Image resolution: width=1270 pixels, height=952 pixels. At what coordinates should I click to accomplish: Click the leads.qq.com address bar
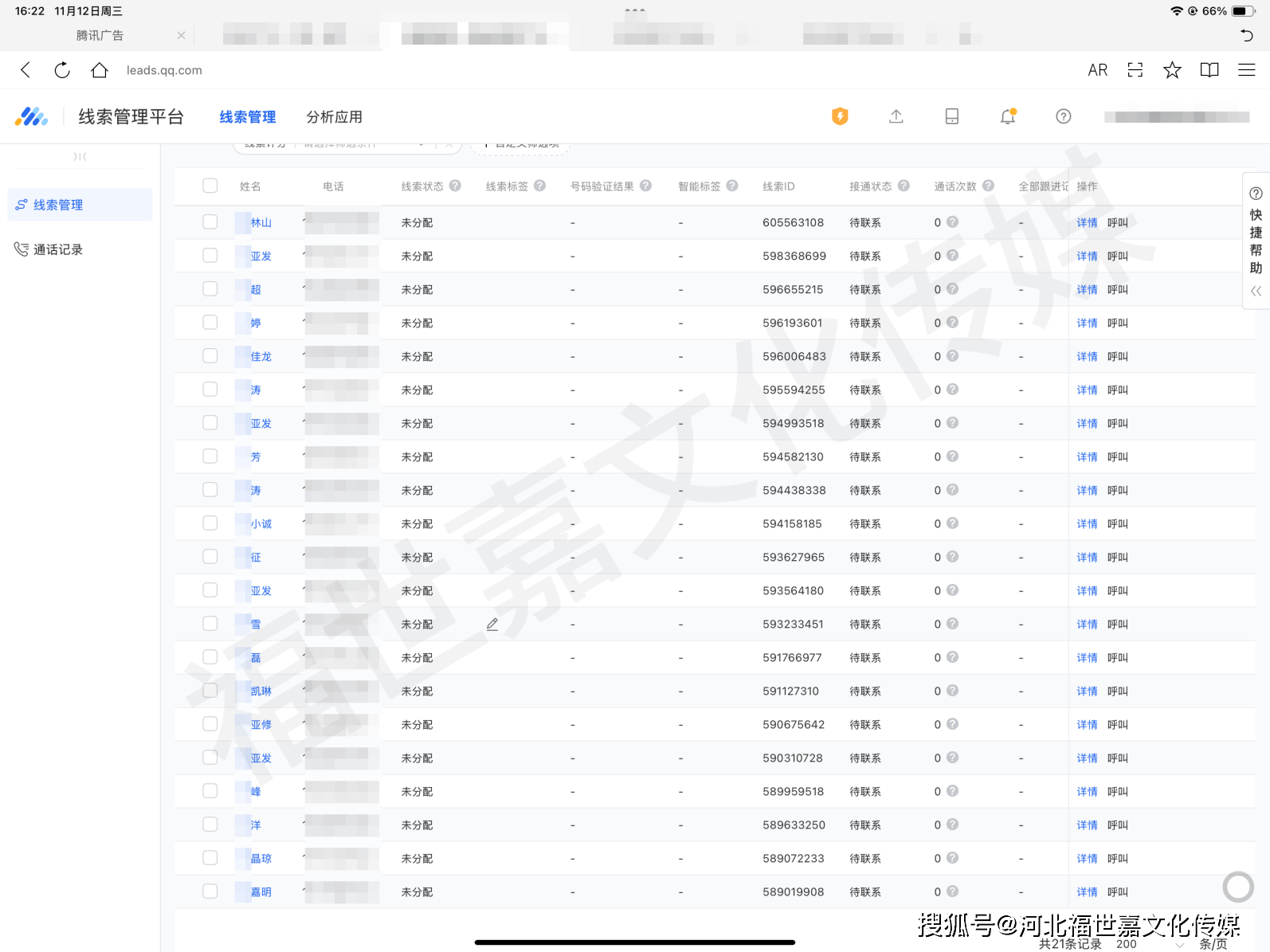click(x=164, y=70)
